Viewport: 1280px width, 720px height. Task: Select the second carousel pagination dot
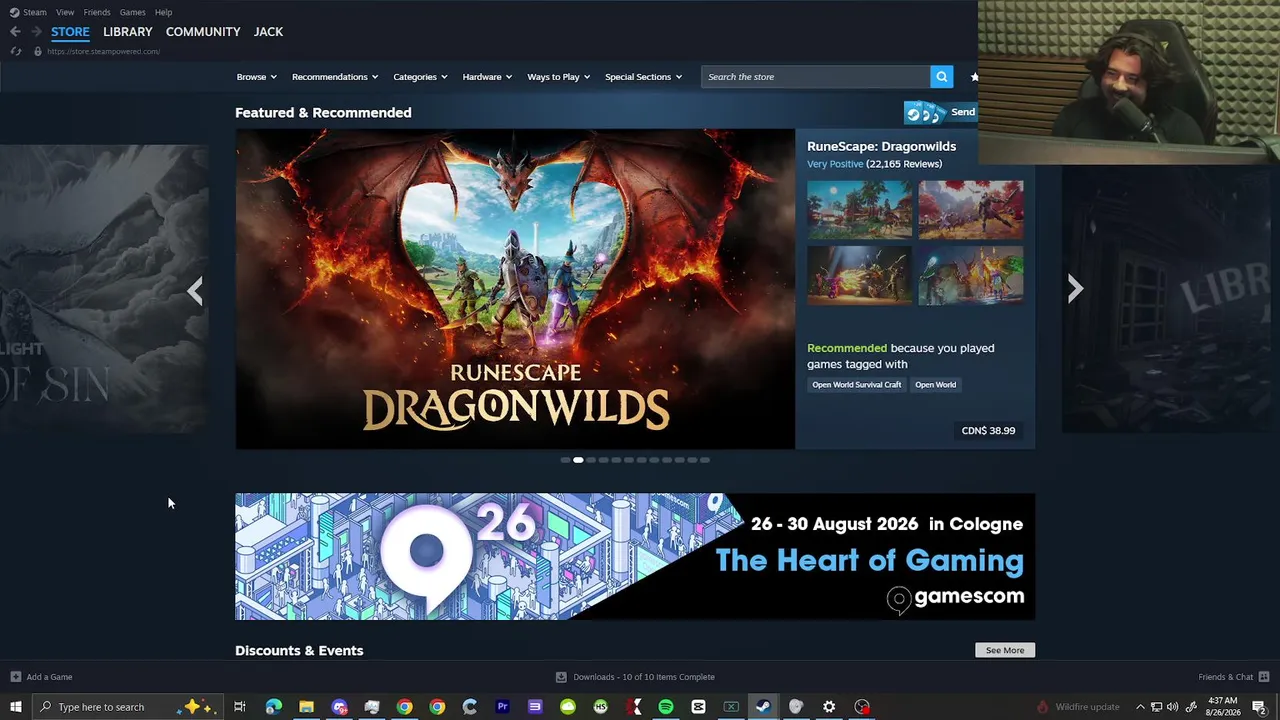click(578, 460)
